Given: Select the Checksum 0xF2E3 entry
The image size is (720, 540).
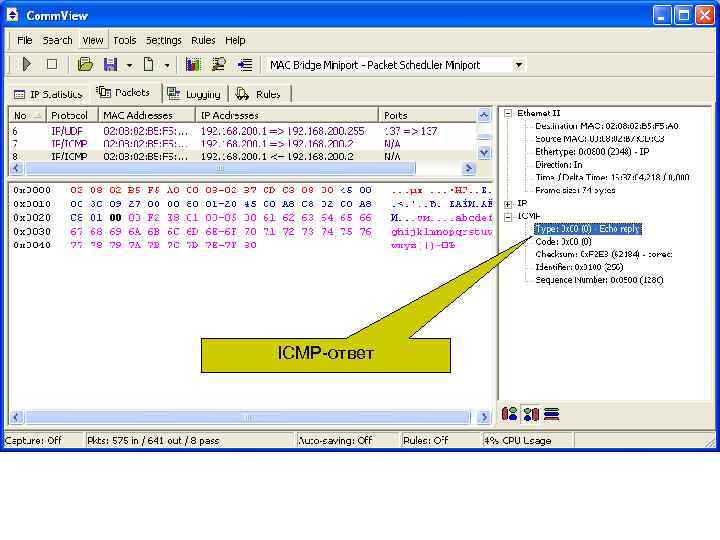Looking at the screenshot, I should click(604, 254).
